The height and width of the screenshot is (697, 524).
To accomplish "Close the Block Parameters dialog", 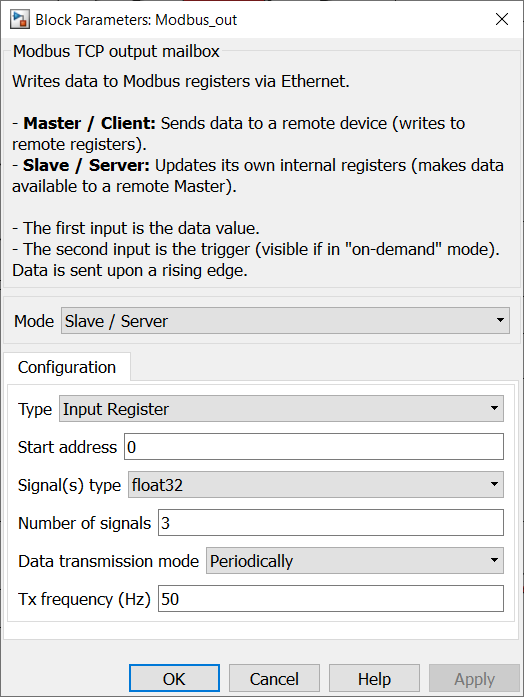I will pos(502,19).
